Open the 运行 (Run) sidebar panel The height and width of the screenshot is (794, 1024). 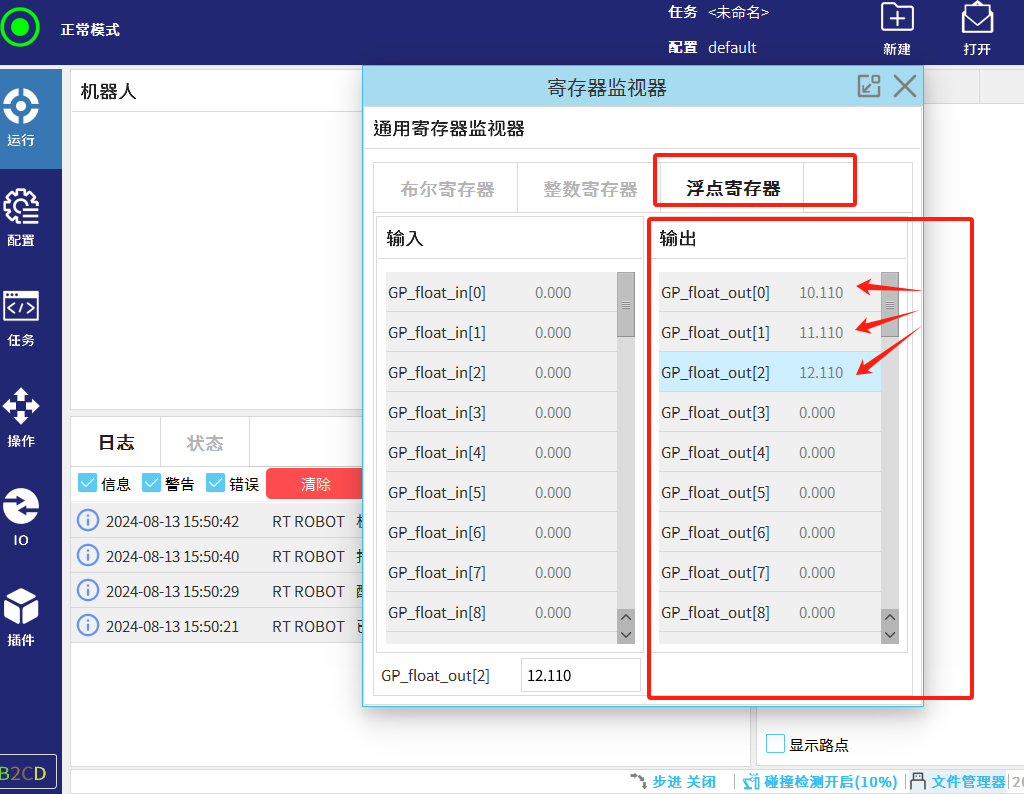coord(21,116)
